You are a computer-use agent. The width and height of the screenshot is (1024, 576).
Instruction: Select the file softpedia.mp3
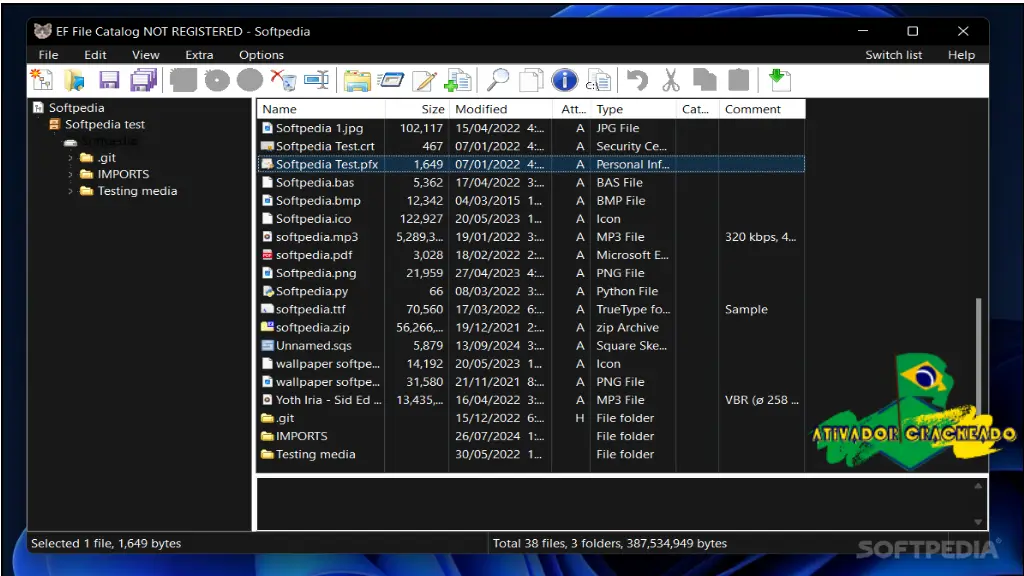coord(317,237)
